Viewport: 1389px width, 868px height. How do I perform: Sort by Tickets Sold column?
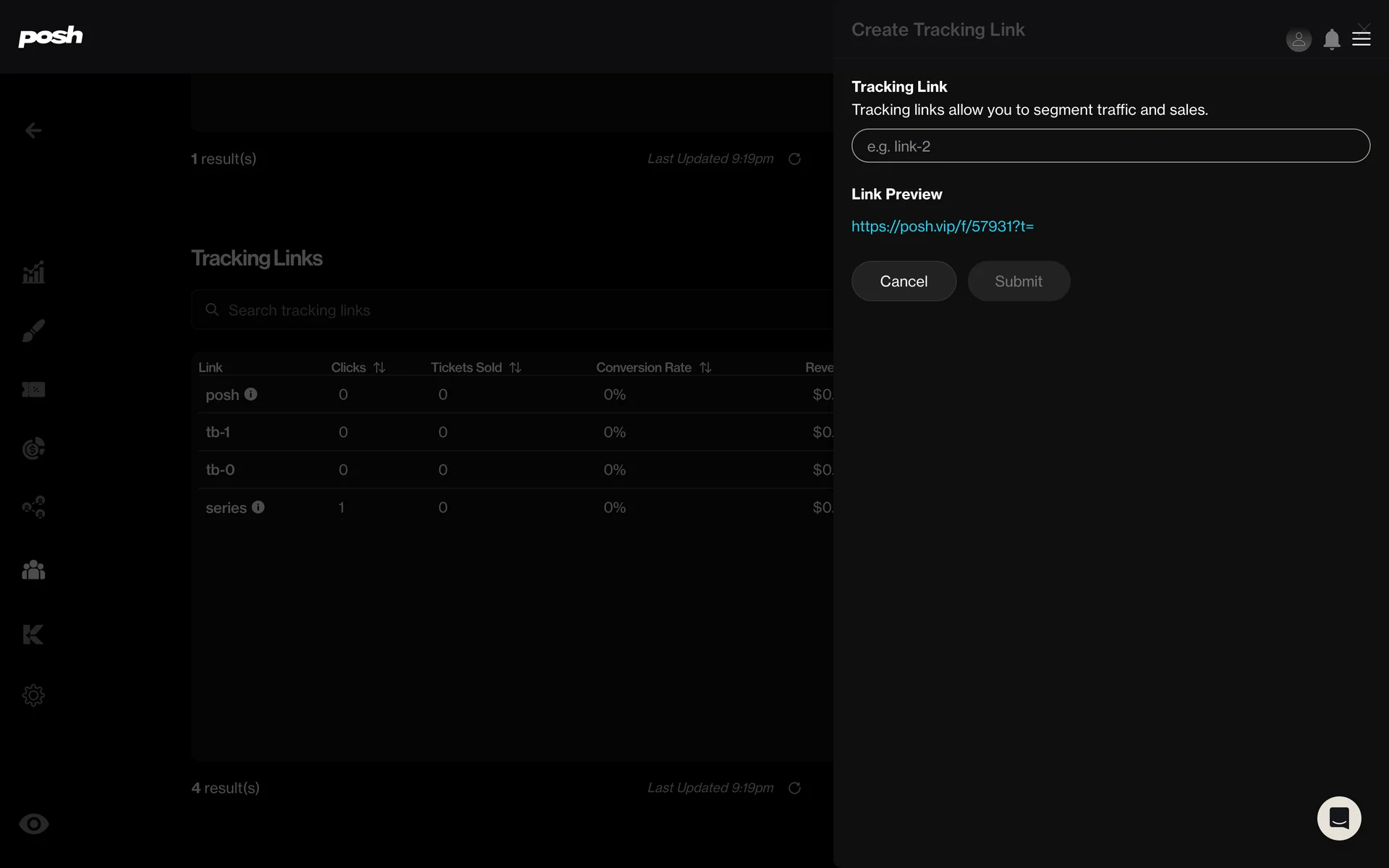coord(515,367)
